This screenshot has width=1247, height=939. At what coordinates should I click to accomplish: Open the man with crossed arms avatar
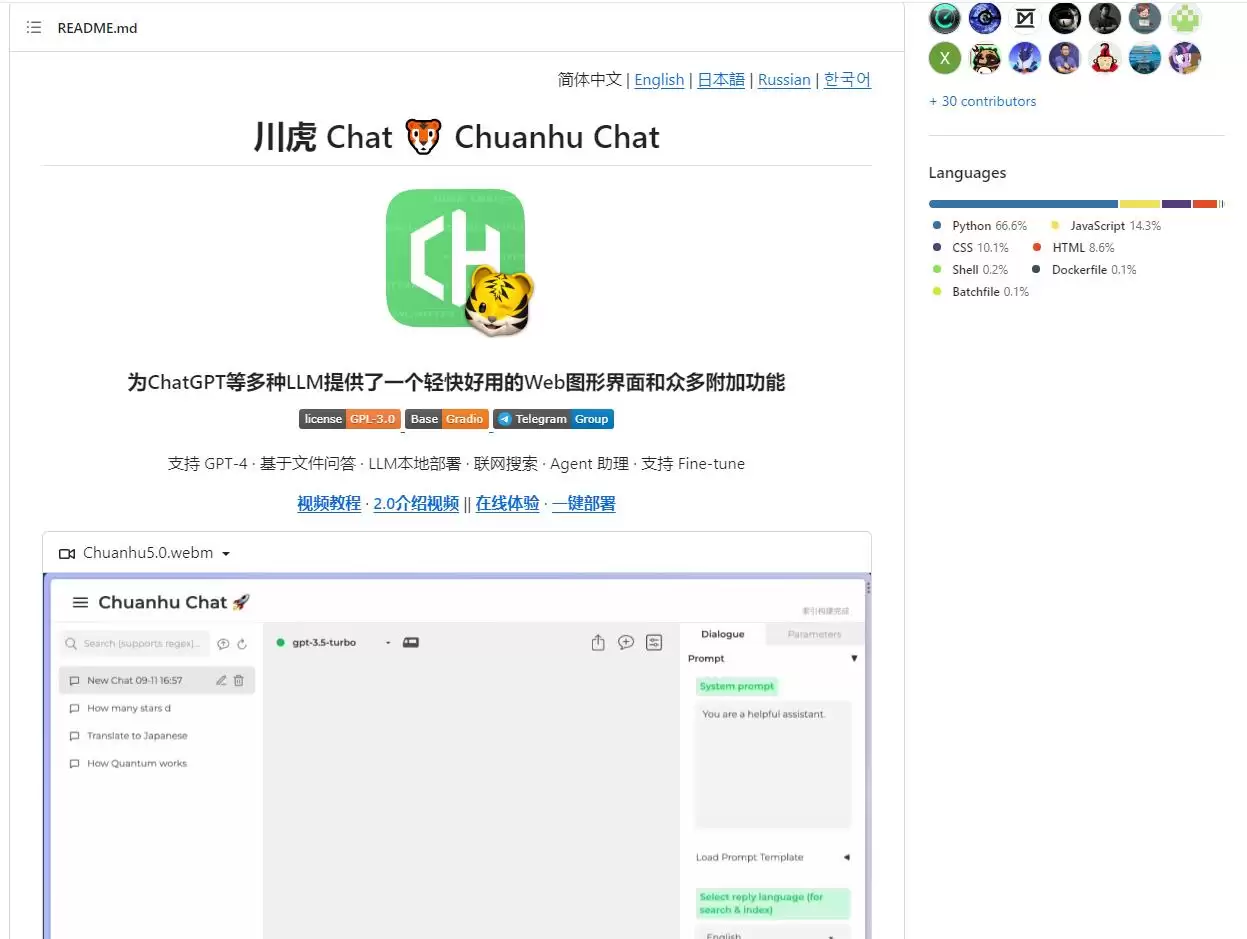pyautogui.click(x=1065, y=58)
